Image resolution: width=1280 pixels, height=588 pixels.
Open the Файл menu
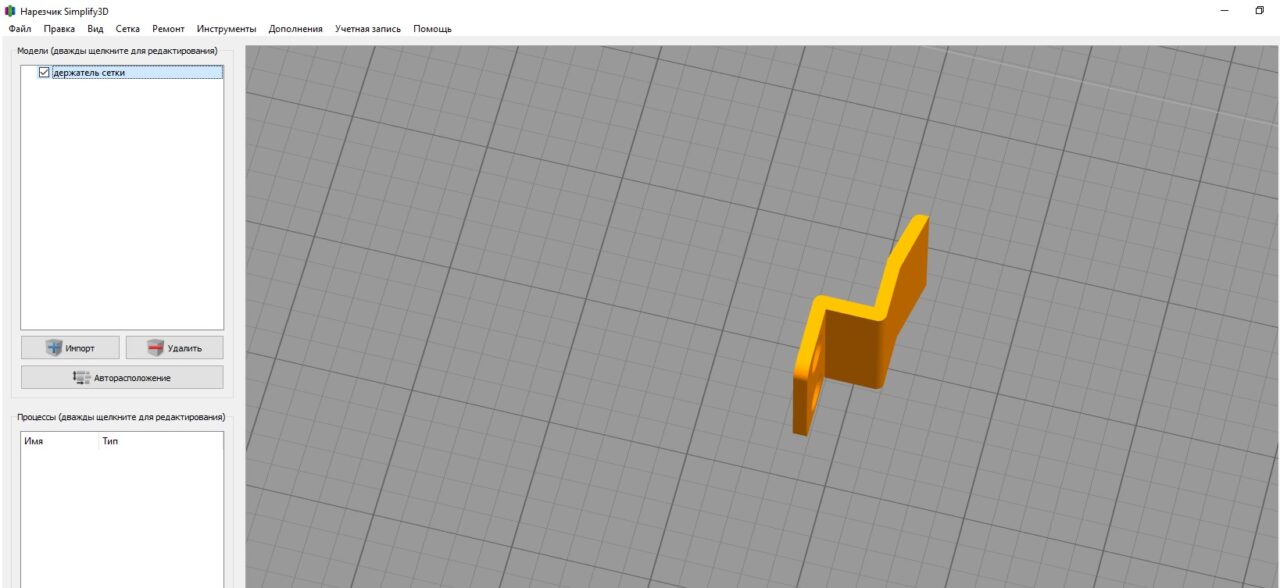[x=19, y=29]
